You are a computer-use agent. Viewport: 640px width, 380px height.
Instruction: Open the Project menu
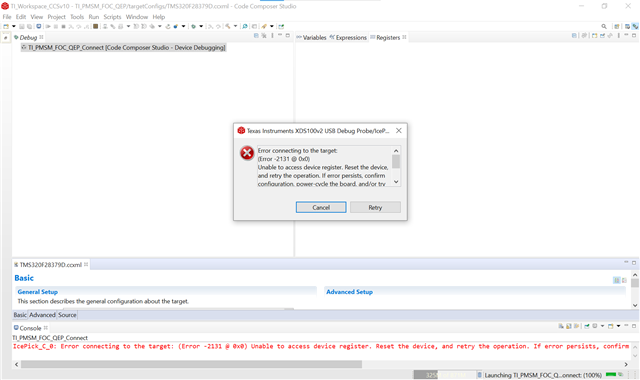click(x=56, y=17)
